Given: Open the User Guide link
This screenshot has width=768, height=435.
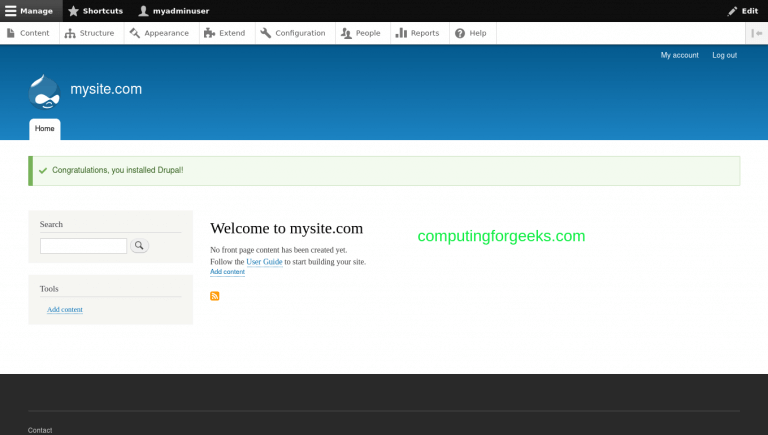Looking at the screenshot, I should [264, 262].
